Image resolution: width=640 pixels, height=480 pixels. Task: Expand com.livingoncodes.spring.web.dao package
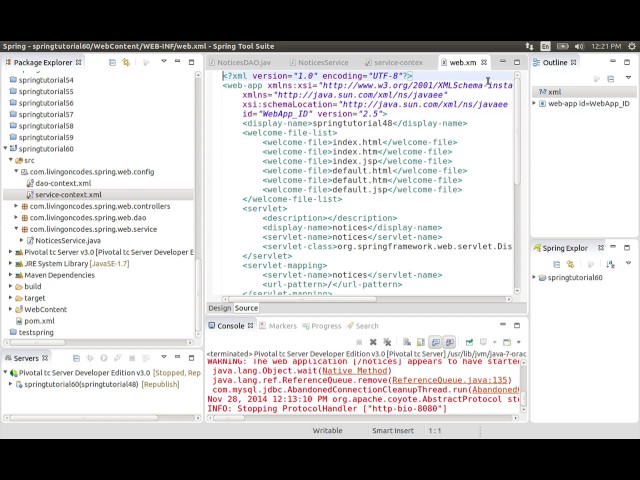point(16,218)
